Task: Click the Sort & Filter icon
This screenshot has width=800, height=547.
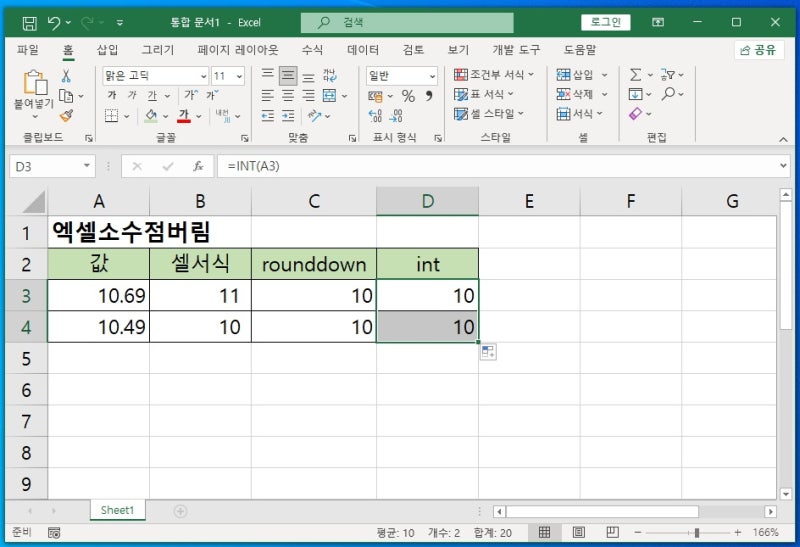Action: (667, 75)
